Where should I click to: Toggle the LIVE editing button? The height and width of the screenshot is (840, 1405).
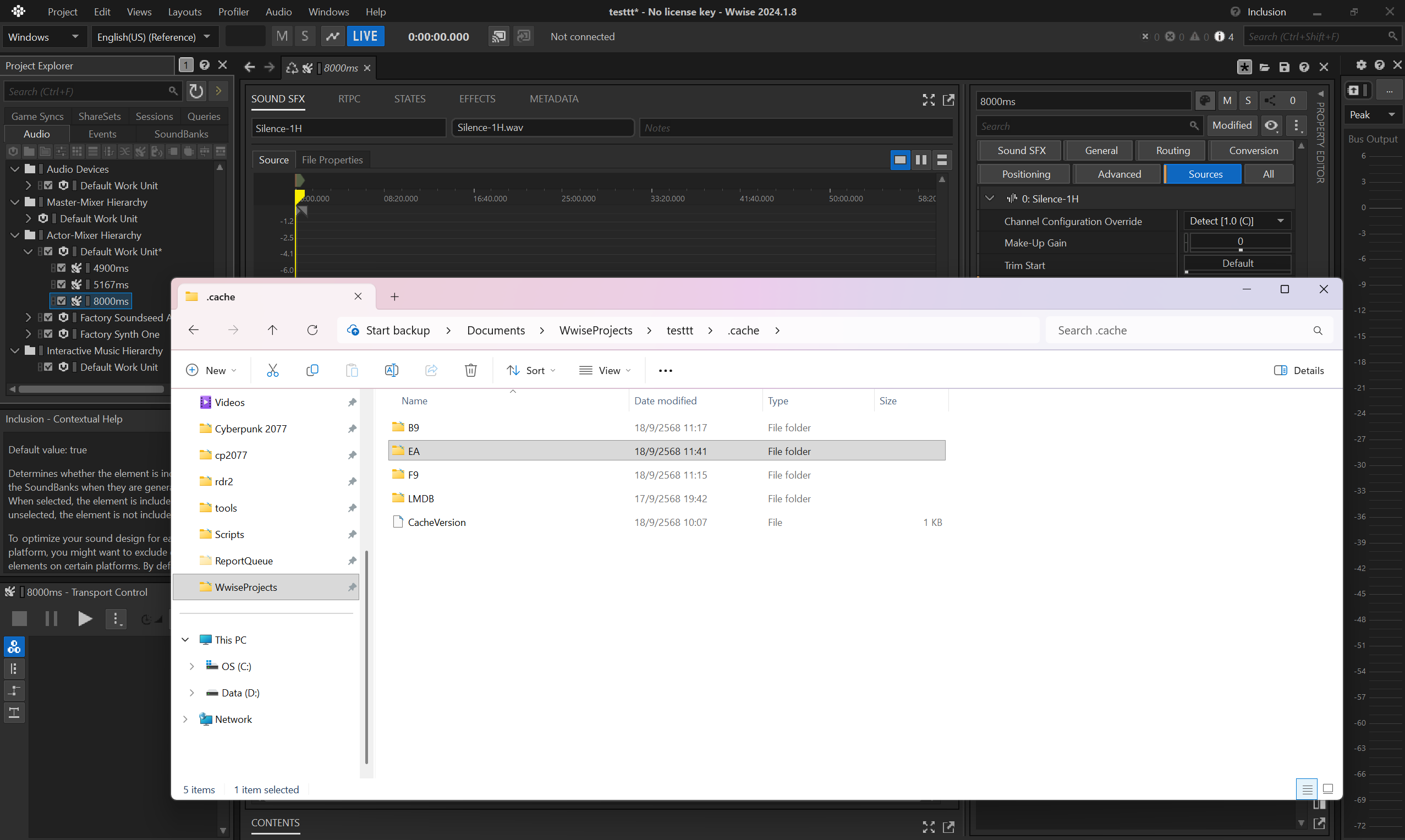coord(365,36)
